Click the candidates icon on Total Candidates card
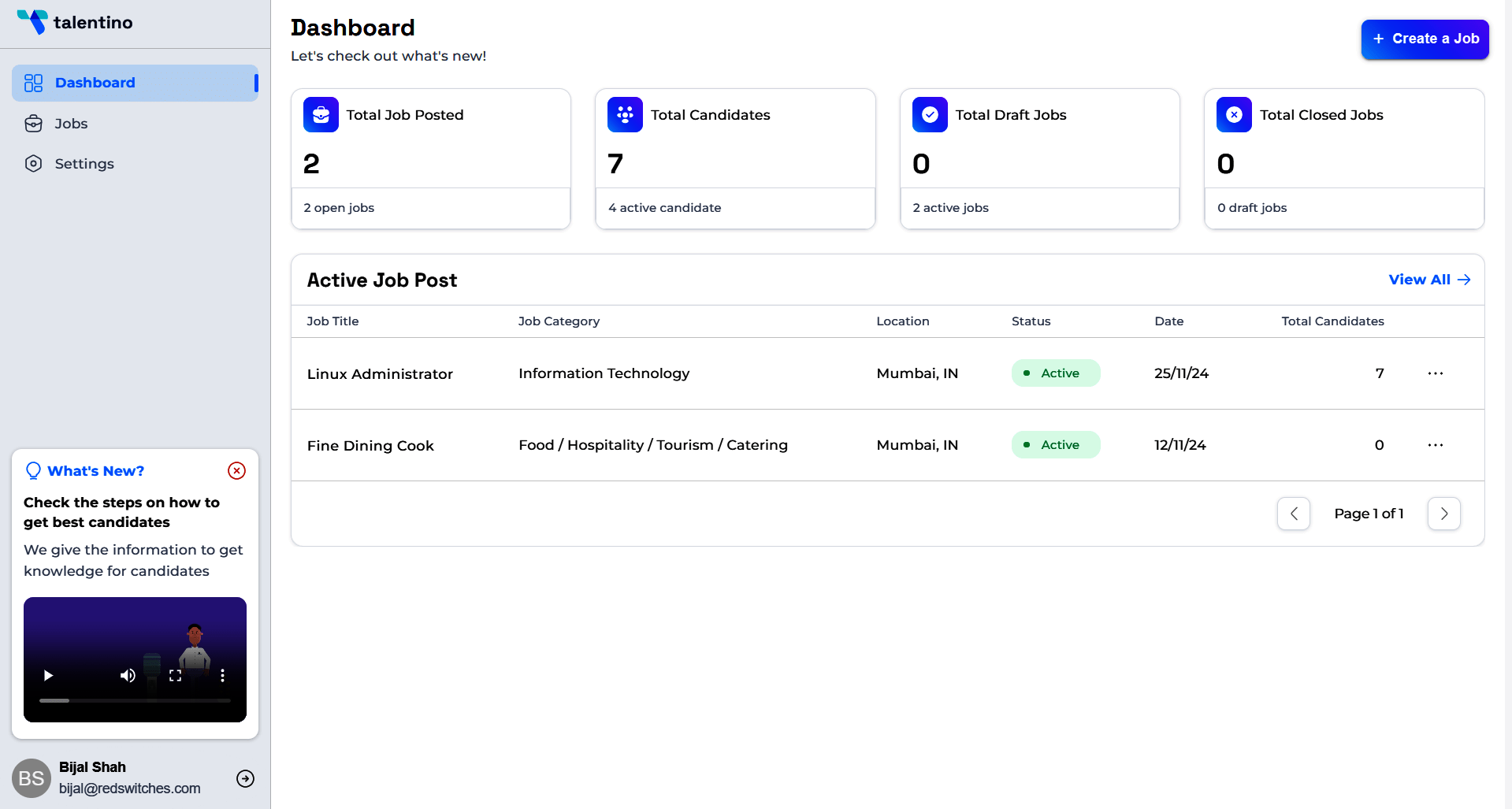The height and width of the screenshot is (809, 1512). [624, 114]
